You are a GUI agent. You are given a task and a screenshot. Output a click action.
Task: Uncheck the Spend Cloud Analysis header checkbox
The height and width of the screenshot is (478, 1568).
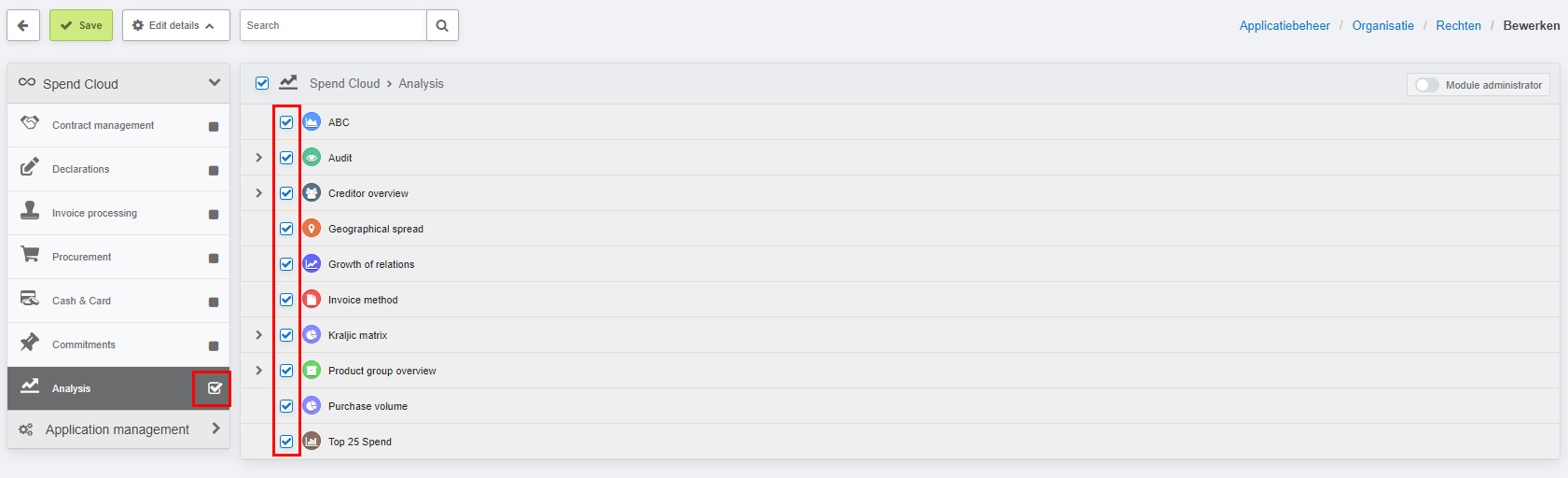click(262, 83)
